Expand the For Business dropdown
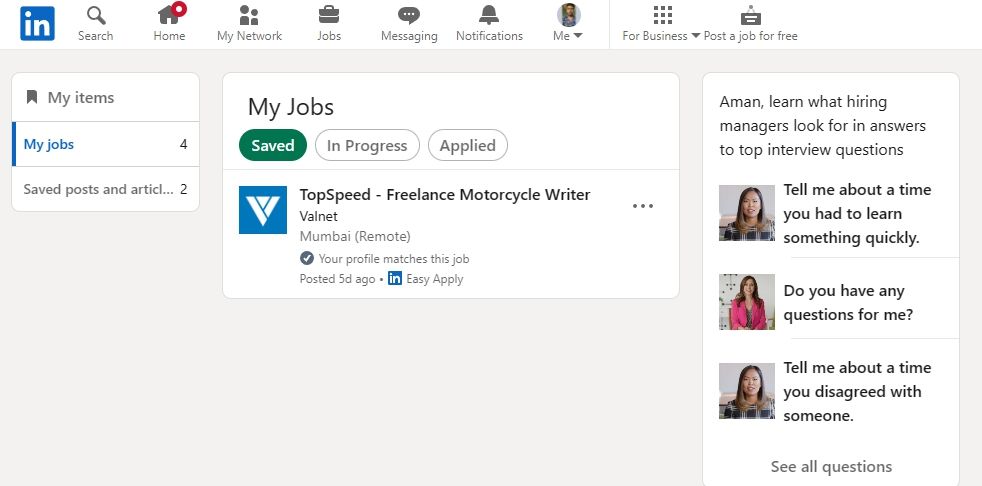This screenshot has height=486, width=982. tap(661, 23)
